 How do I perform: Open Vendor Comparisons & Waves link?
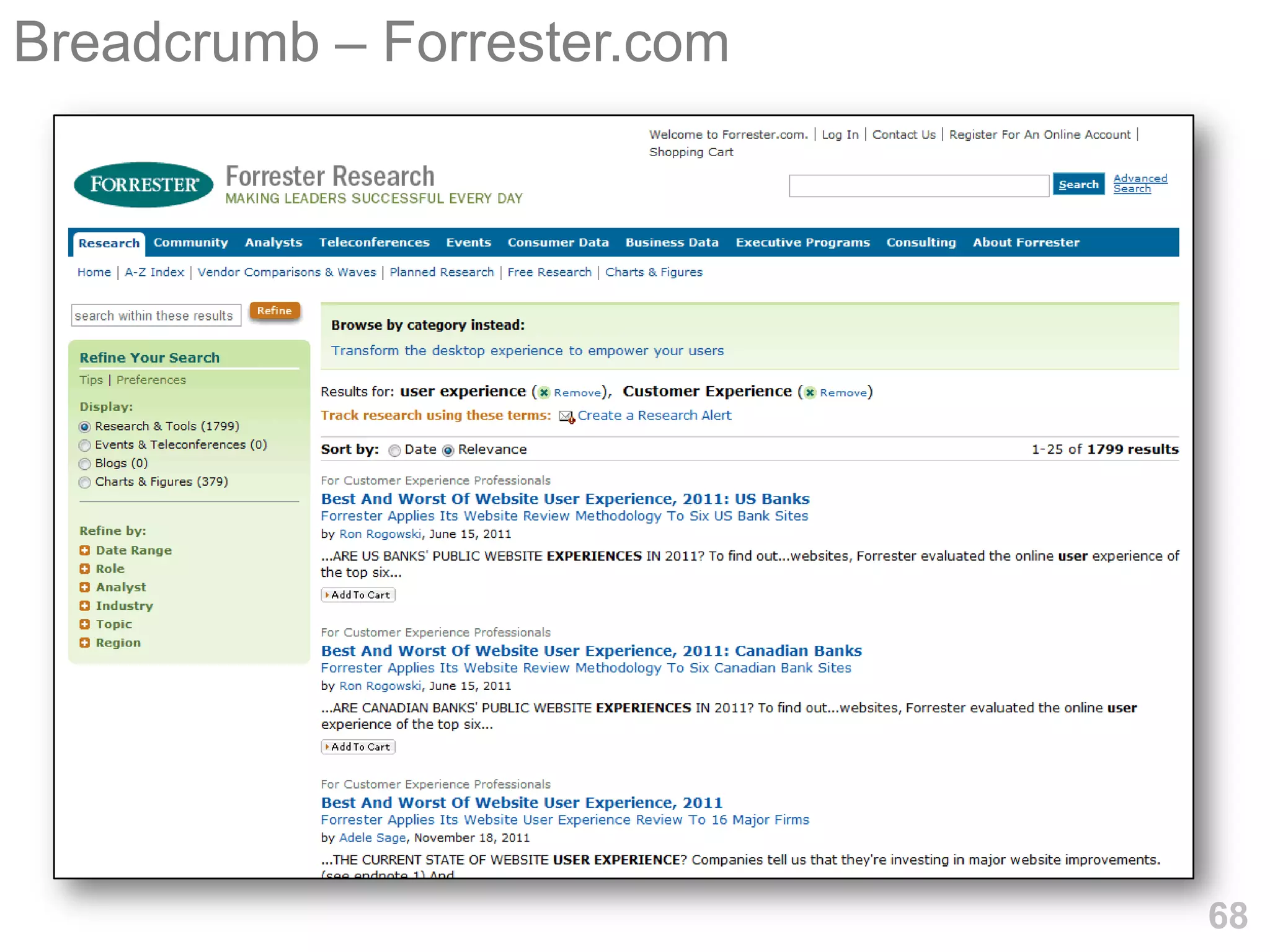(x=286, y=272)
